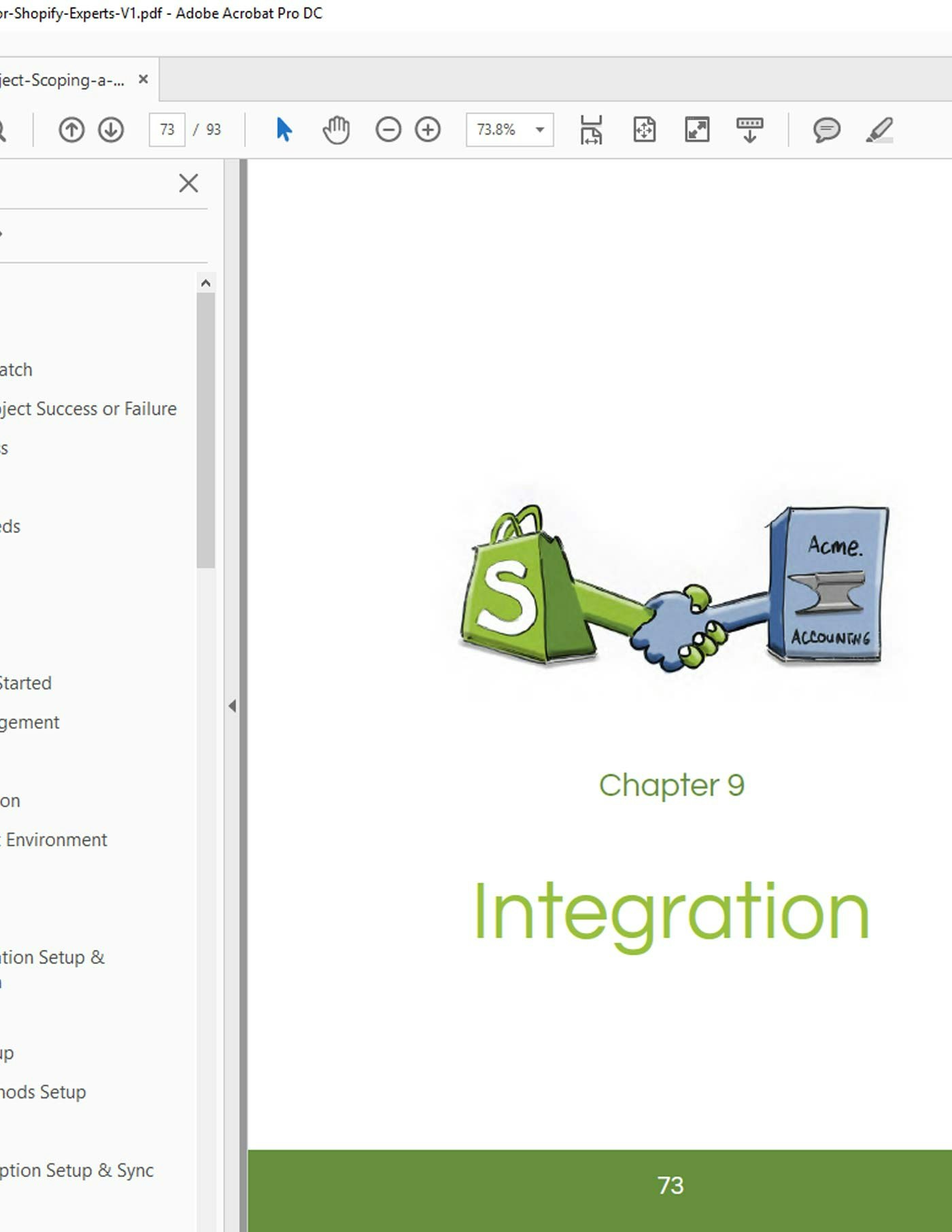Open bookmark ending in 'atch'
Screen dimensions: 952x1232
point(16,370)
